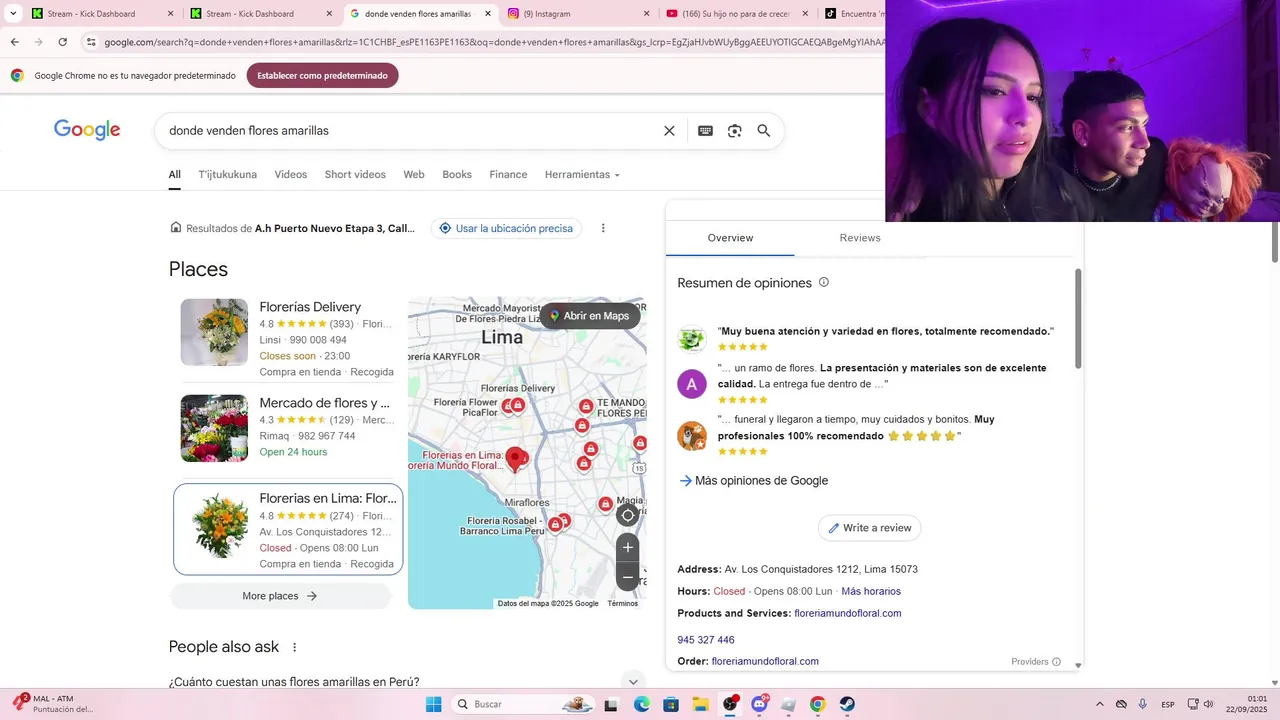Close the Instagram tab
Image resolution: width=1280 pixels, height=720 pixels.
pos(646,14)
